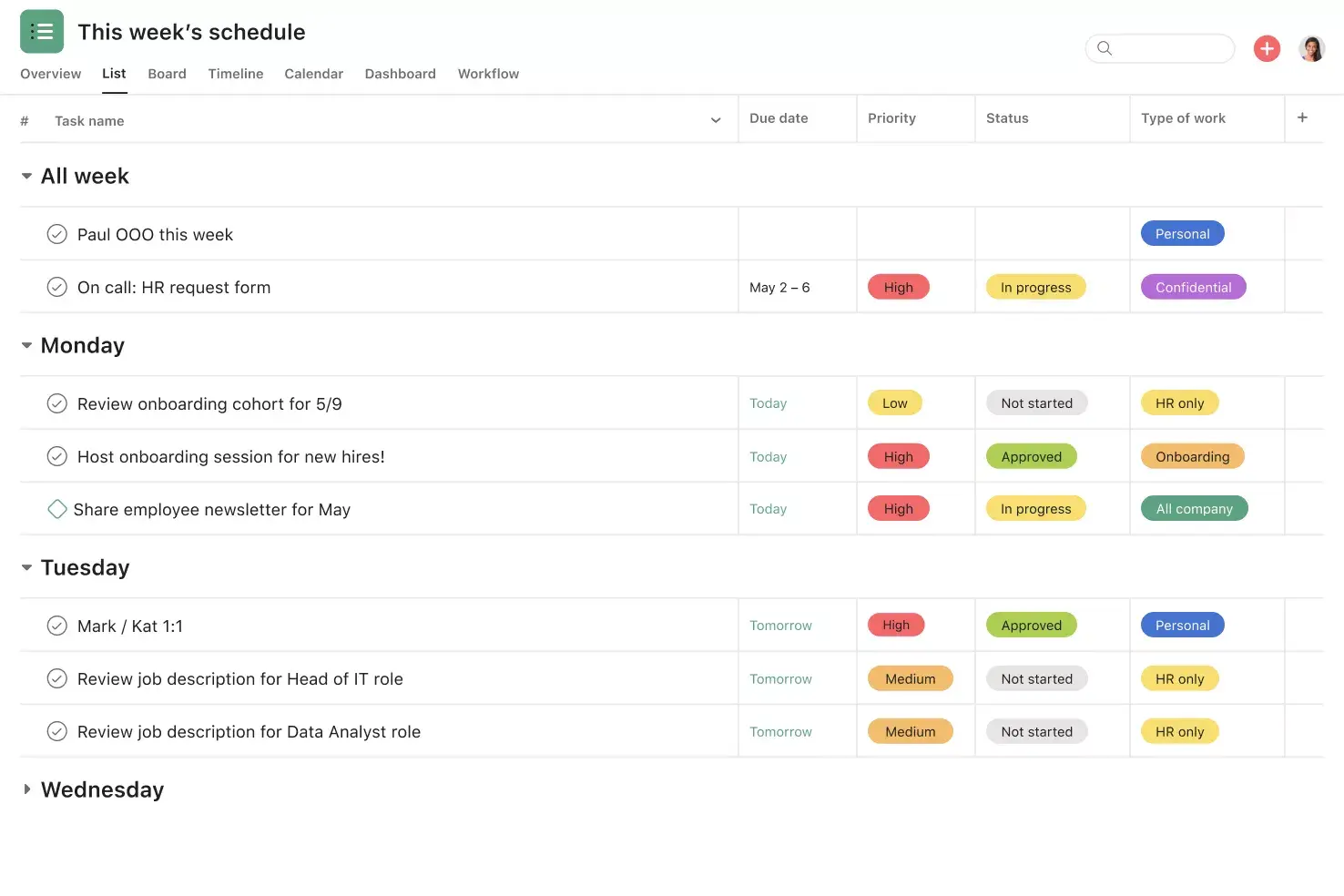Mark 'Review onboarding cohort for 5/9' complete

click(x=57, y=403)
